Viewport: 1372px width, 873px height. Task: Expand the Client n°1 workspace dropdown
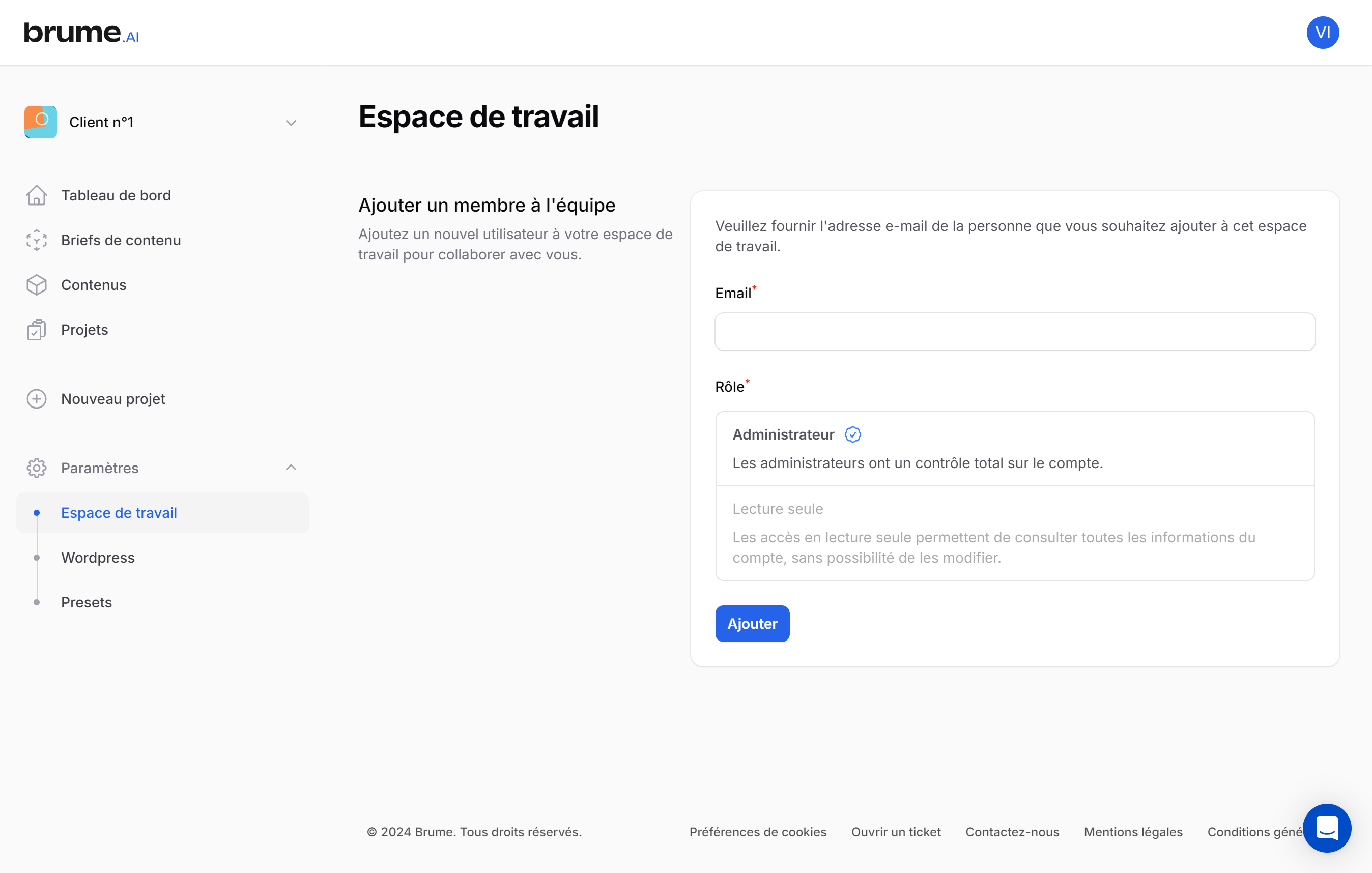point(291,123)
